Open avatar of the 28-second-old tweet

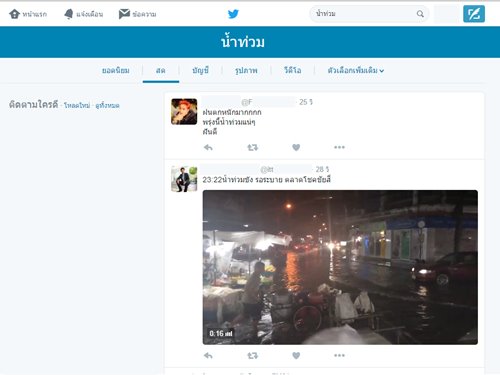coord(184,179)
